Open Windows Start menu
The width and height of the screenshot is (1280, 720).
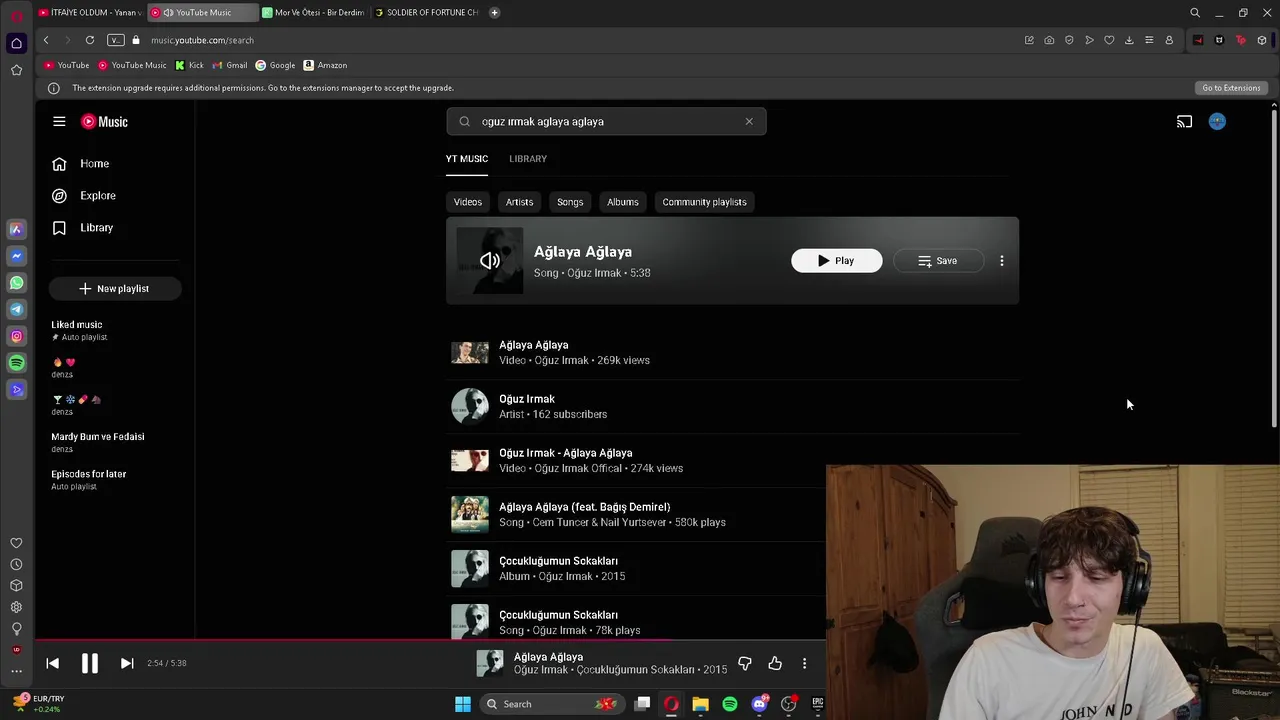click(x=462, y=704)
